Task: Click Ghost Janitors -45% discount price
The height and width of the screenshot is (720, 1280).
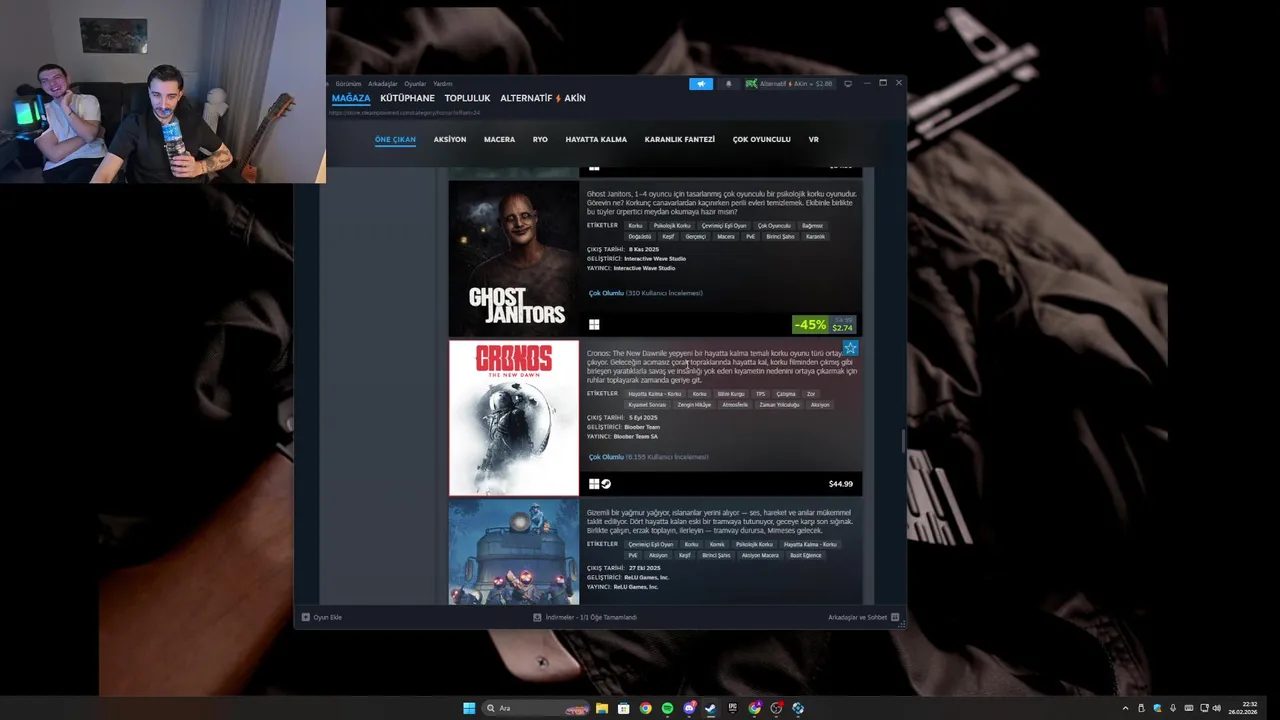Action: [824, 324]
